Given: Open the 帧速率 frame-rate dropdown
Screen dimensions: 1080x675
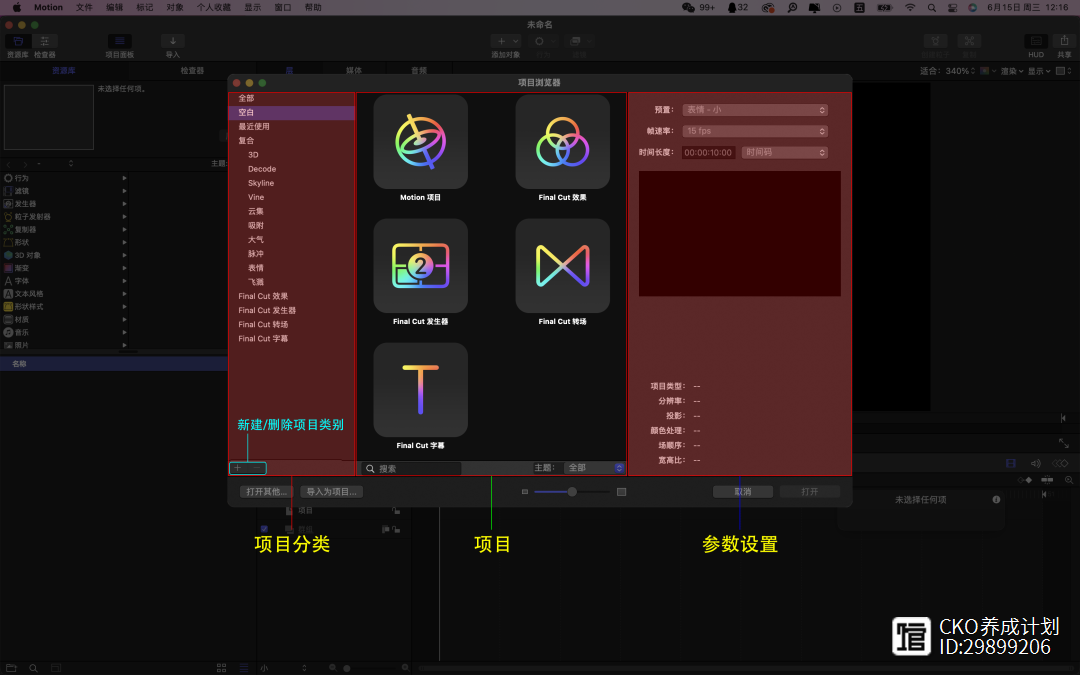Looking at the screenshot, I should click(x=755, y=131).
